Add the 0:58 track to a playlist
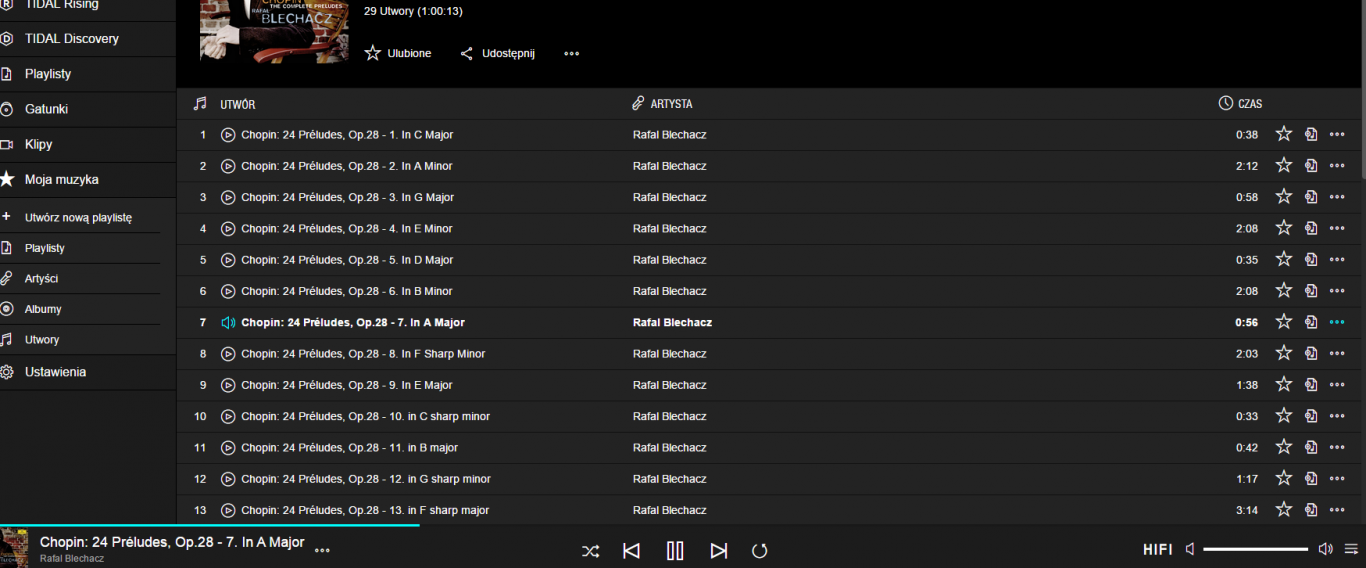This screenshot has height=568, width=1366. [x=1311, y=197]
